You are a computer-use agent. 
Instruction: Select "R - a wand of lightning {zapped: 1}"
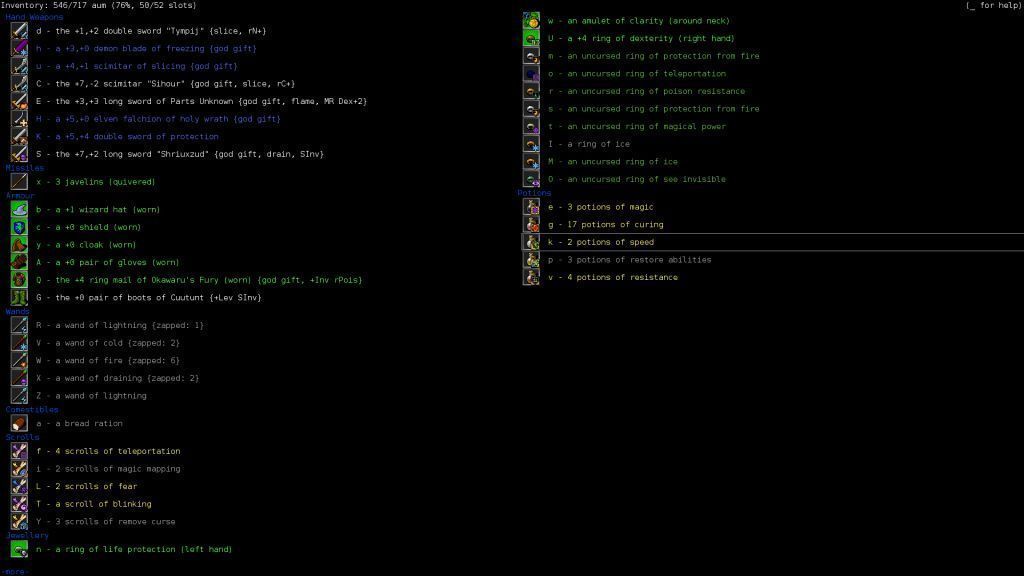[x=120, y=325]
